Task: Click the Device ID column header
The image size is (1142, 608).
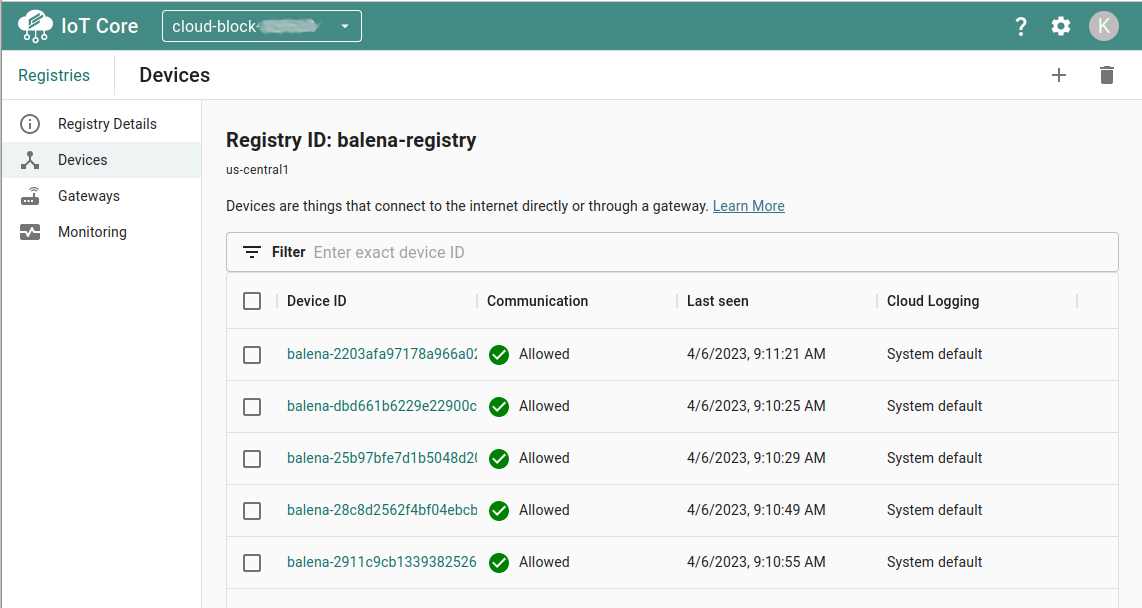Action: click(x=316, y=301)
